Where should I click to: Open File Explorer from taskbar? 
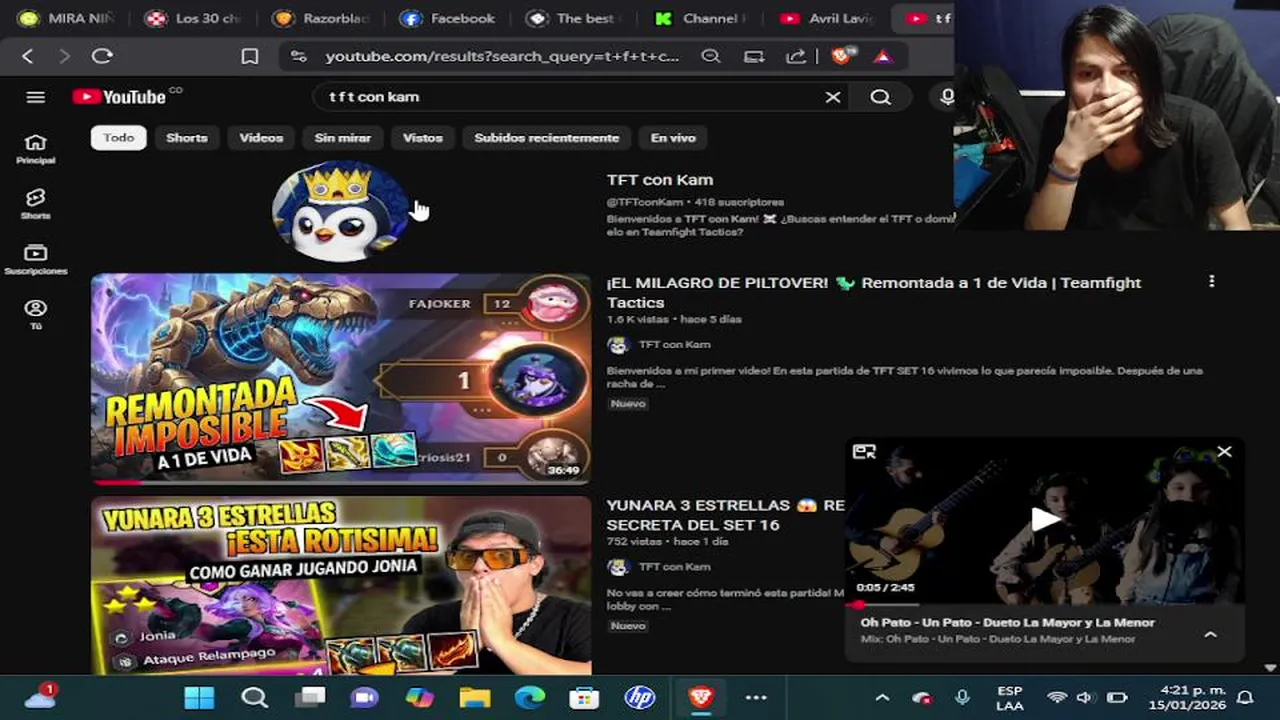[474, 698]
